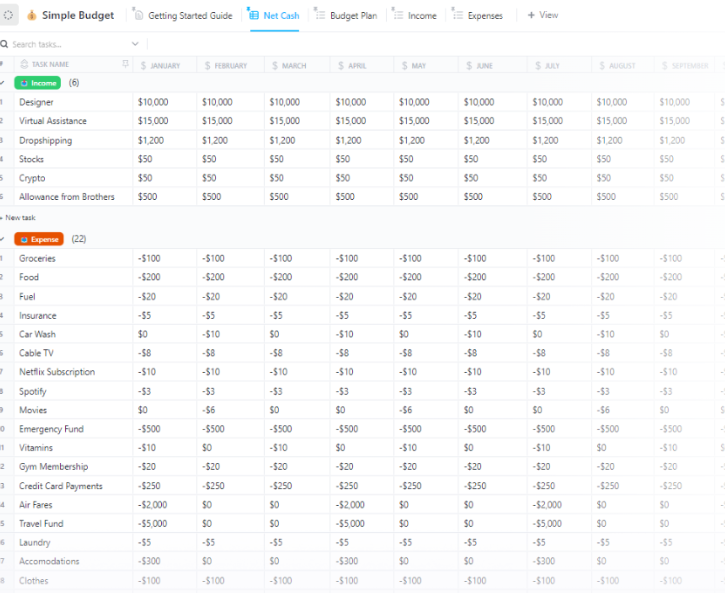The height and width of the screenshot is (593, 725).
Task: Open the search options dropdown arrow
Action: point(136,45)
